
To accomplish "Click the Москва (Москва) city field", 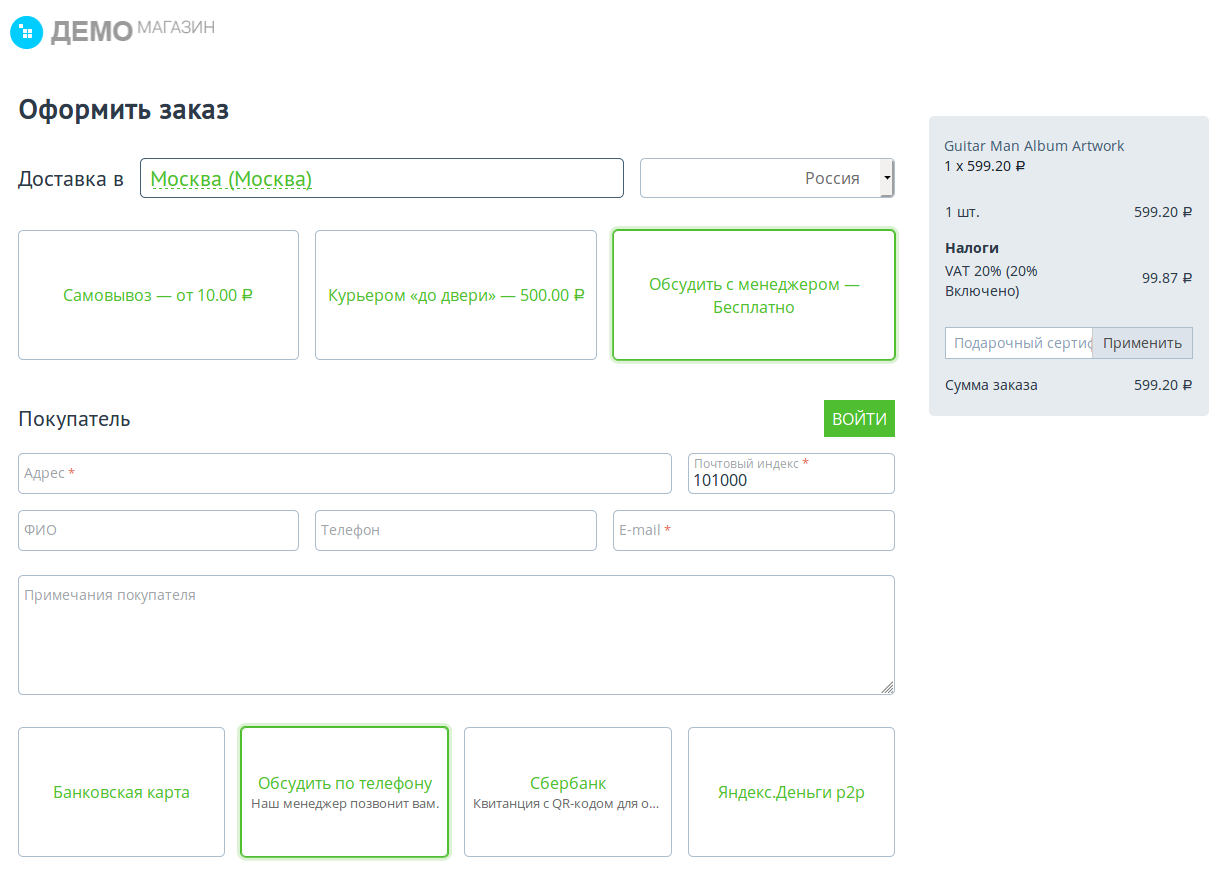I will (381, 178).
